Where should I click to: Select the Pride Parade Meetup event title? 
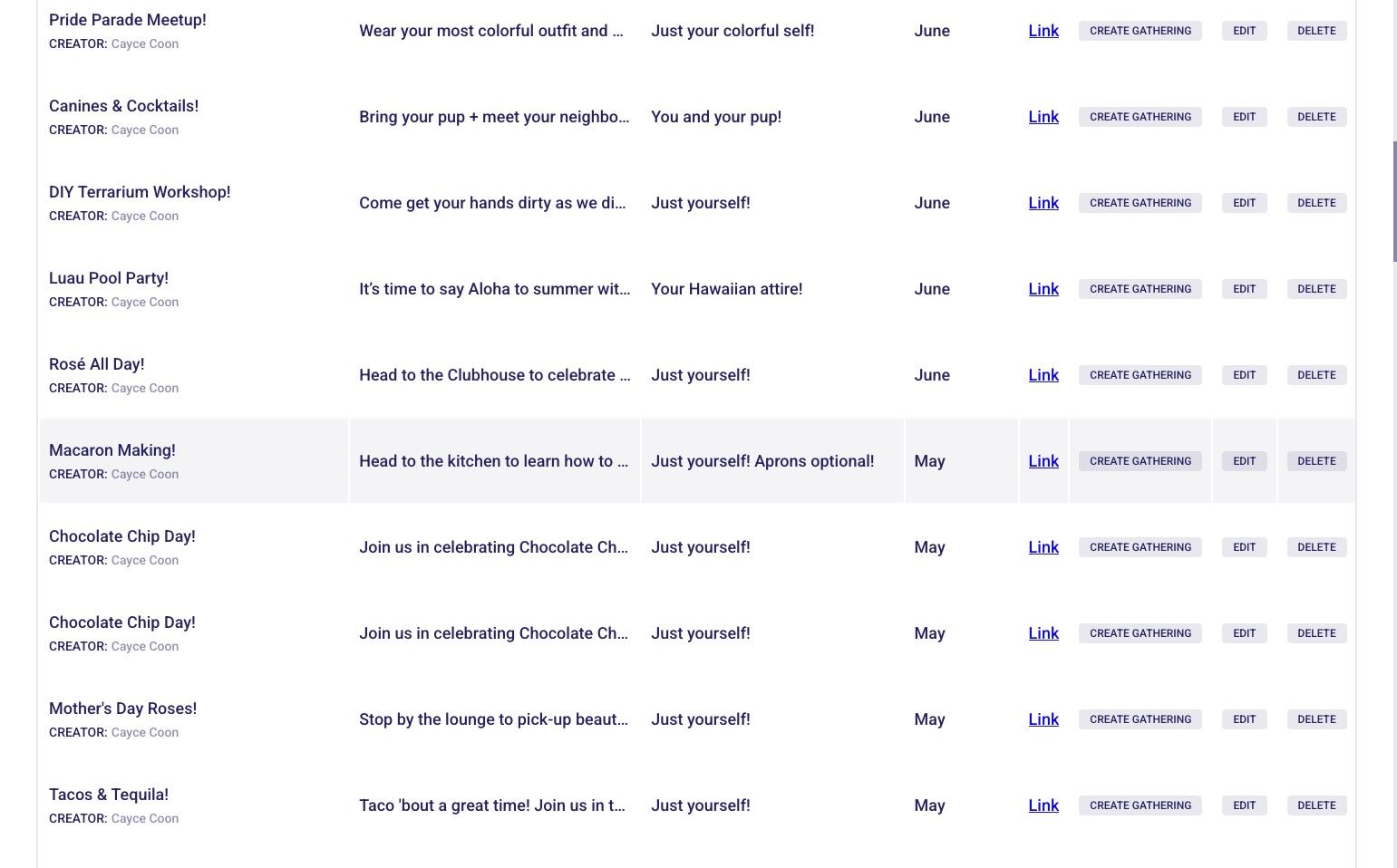[x=128, y=20]
